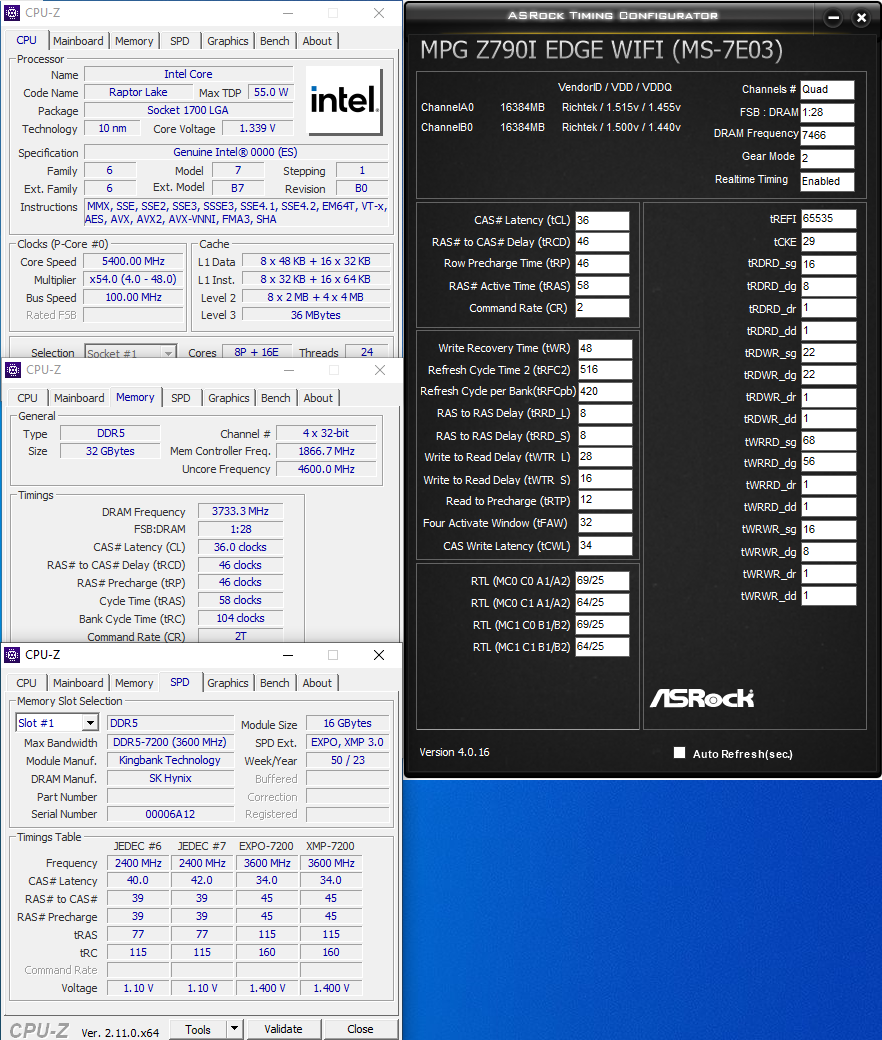Viewport: 882px width, 1040px height.
Task: Select Graphics tab in middle CPU-Z window
Action: click(229, 398)
